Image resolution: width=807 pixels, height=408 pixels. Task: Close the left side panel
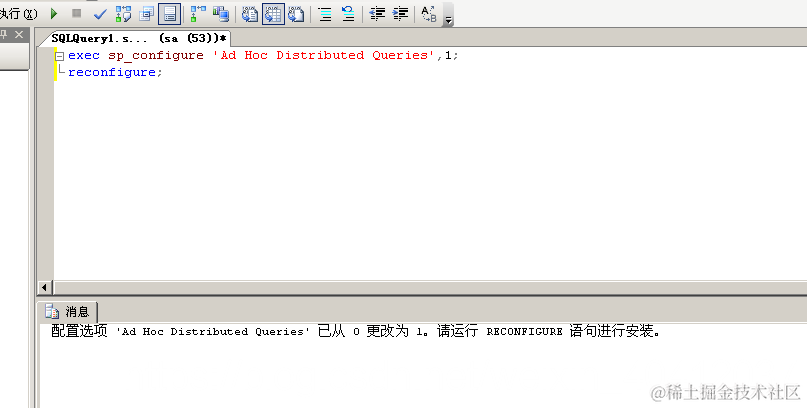coord(19,34)
